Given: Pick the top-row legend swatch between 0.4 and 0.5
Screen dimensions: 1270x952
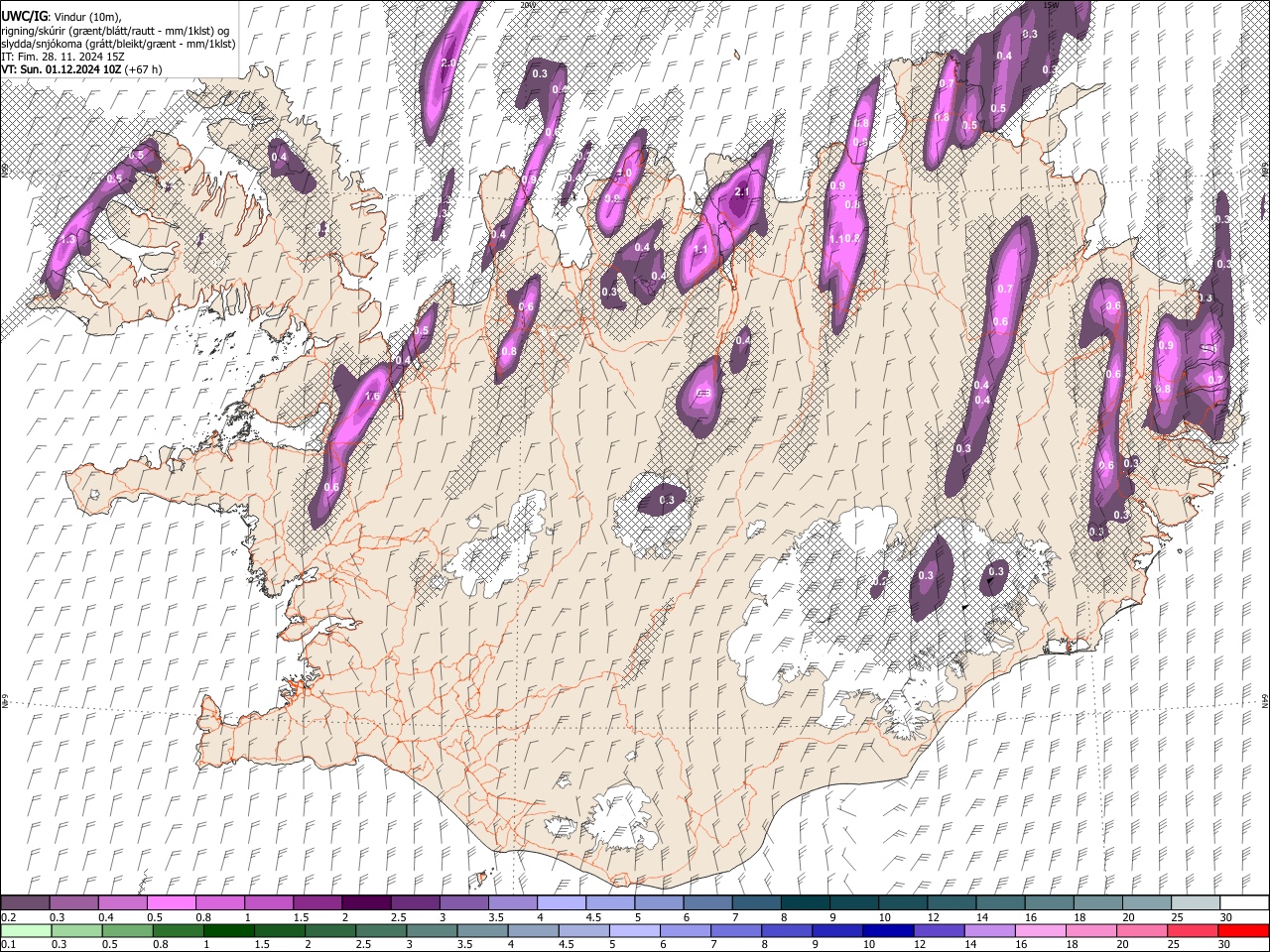Looking at the screenshot, I should click(123, 902).
